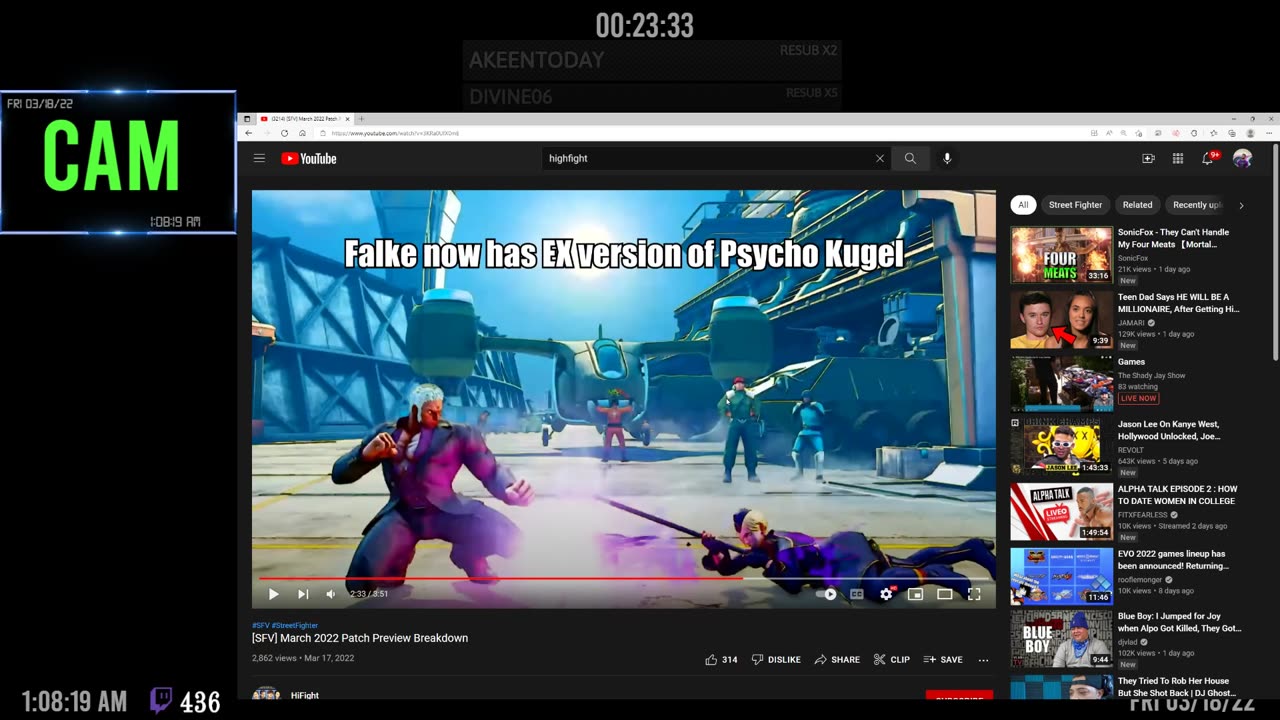Open a new browser tab
Screen dimensions: 1280x720
[361, 119]
